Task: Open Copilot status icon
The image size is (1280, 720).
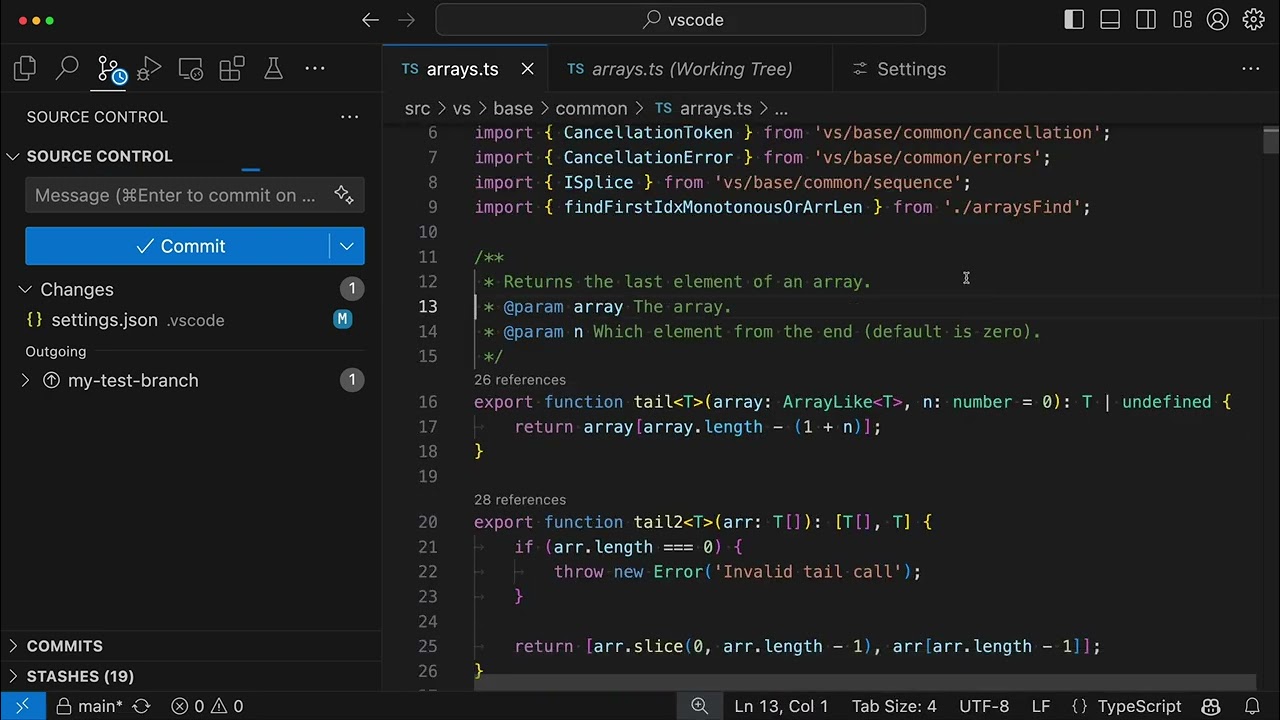Action: (1210, 706)
